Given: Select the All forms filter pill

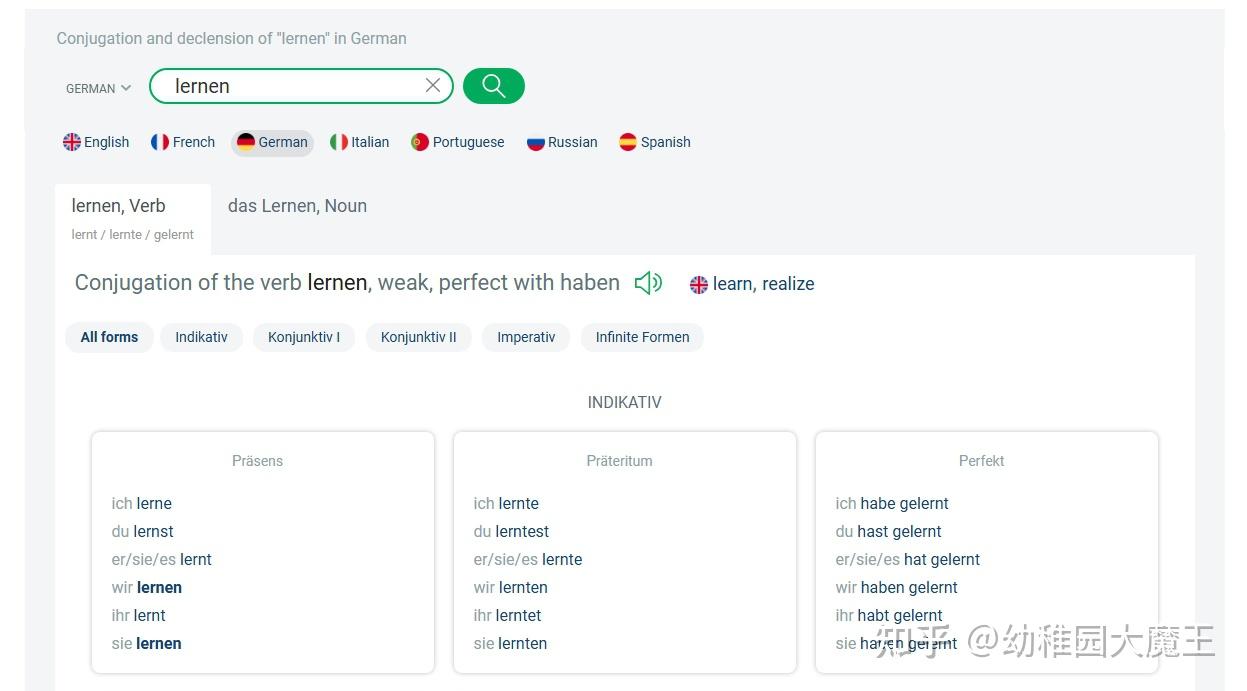Looking at the screenshot, I should tap(109, 337).
